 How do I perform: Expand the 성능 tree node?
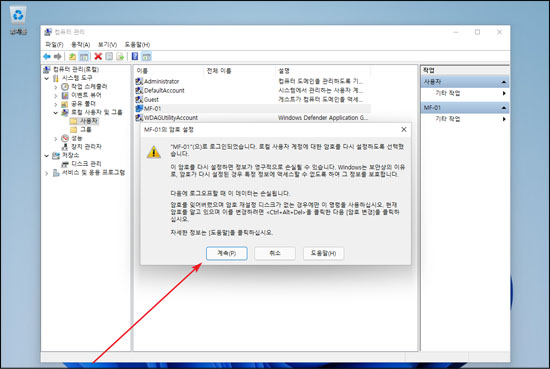(x=55, y=139)
